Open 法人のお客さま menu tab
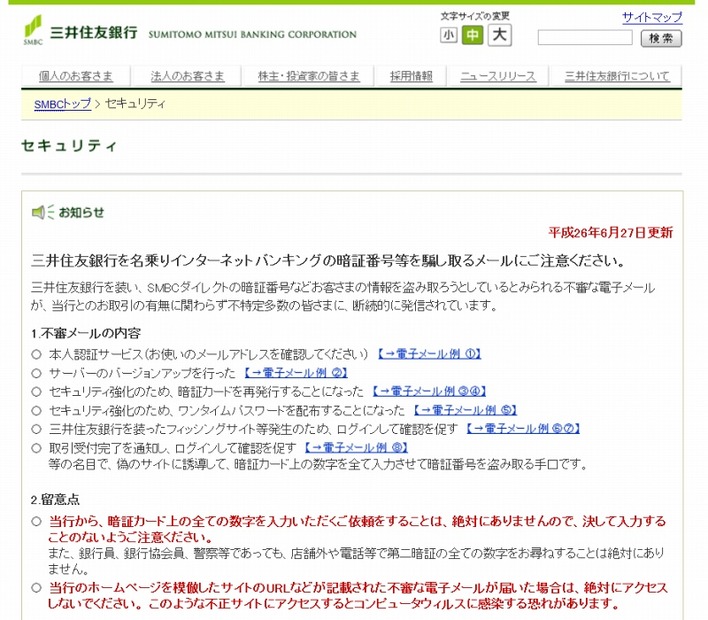 187,76
